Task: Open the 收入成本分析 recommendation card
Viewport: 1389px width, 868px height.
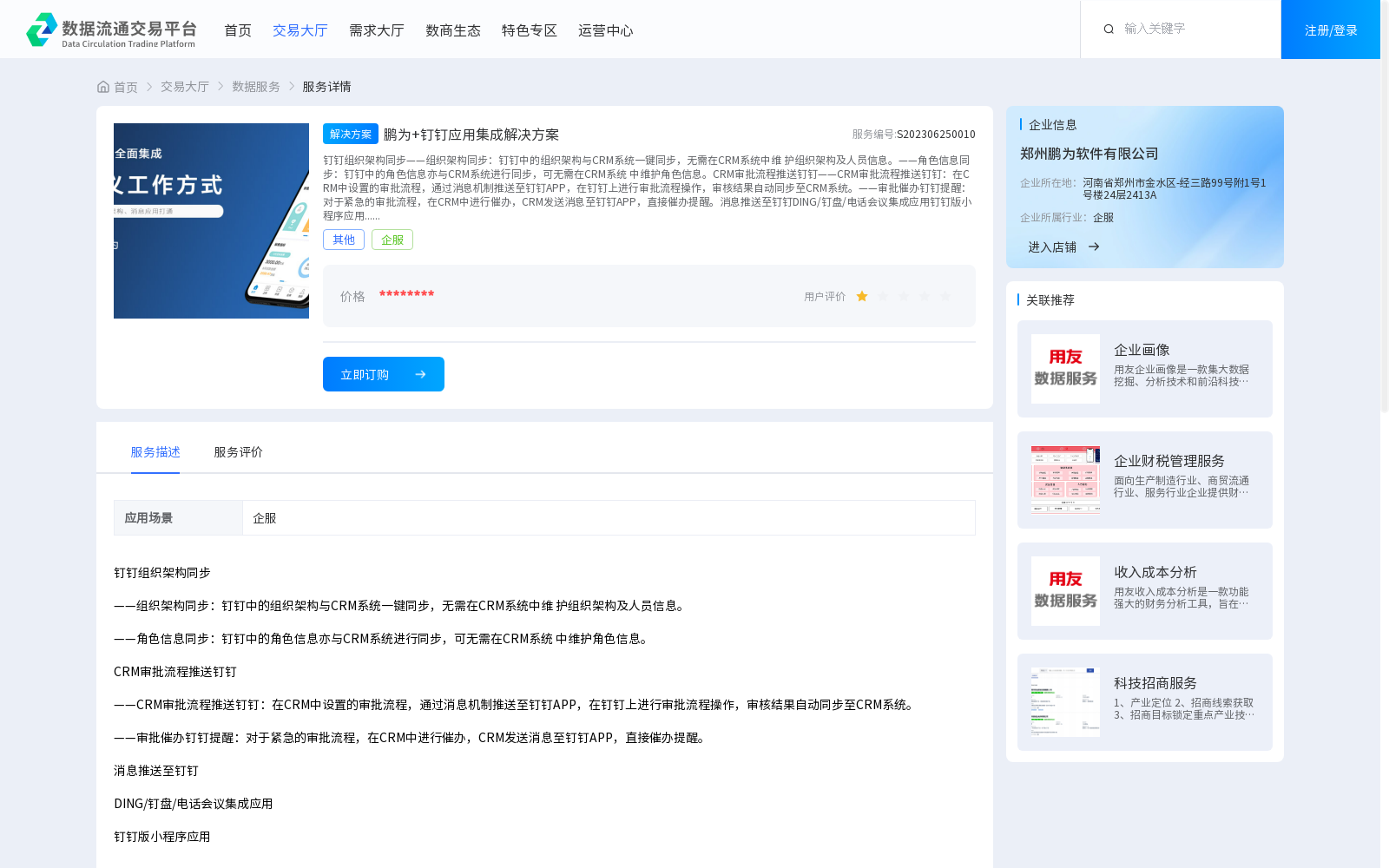Action: [x=1145, y=591]
